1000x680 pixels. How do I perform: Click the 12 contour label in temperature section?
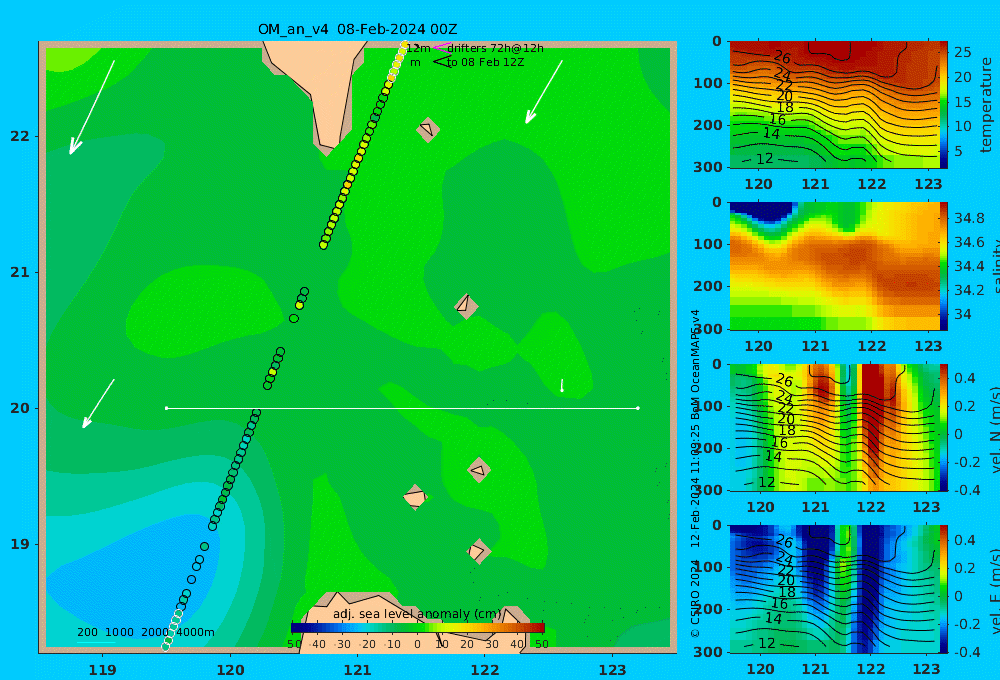pyautogui.click(x=764, y=158)
